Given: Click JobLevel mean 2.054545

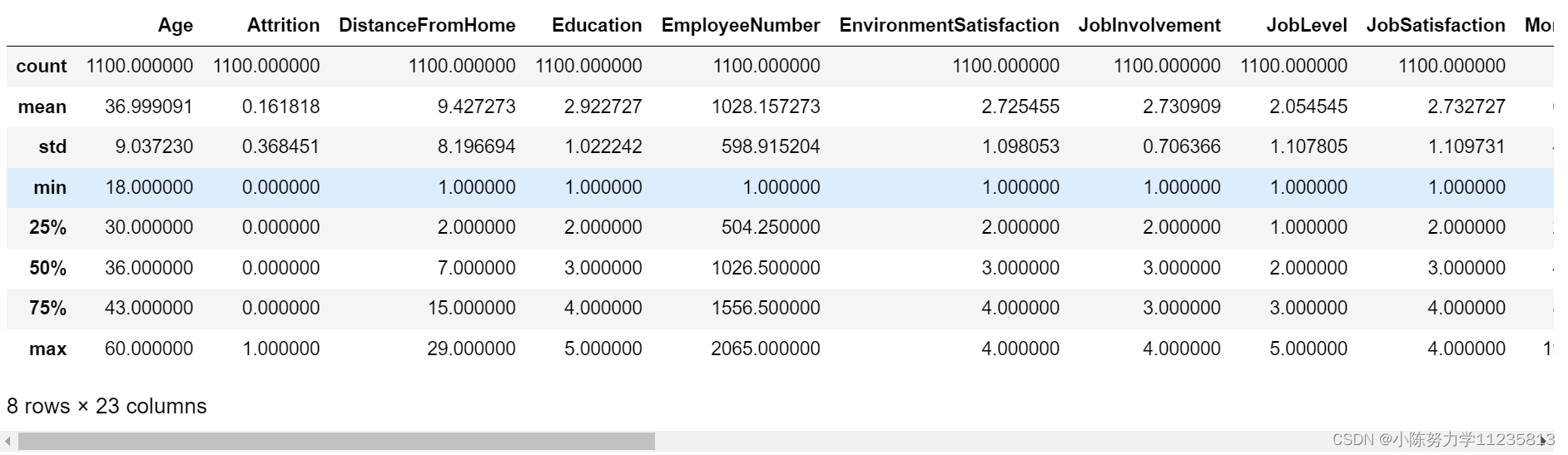Looking at the screenshot, I should pos(1308,107).
